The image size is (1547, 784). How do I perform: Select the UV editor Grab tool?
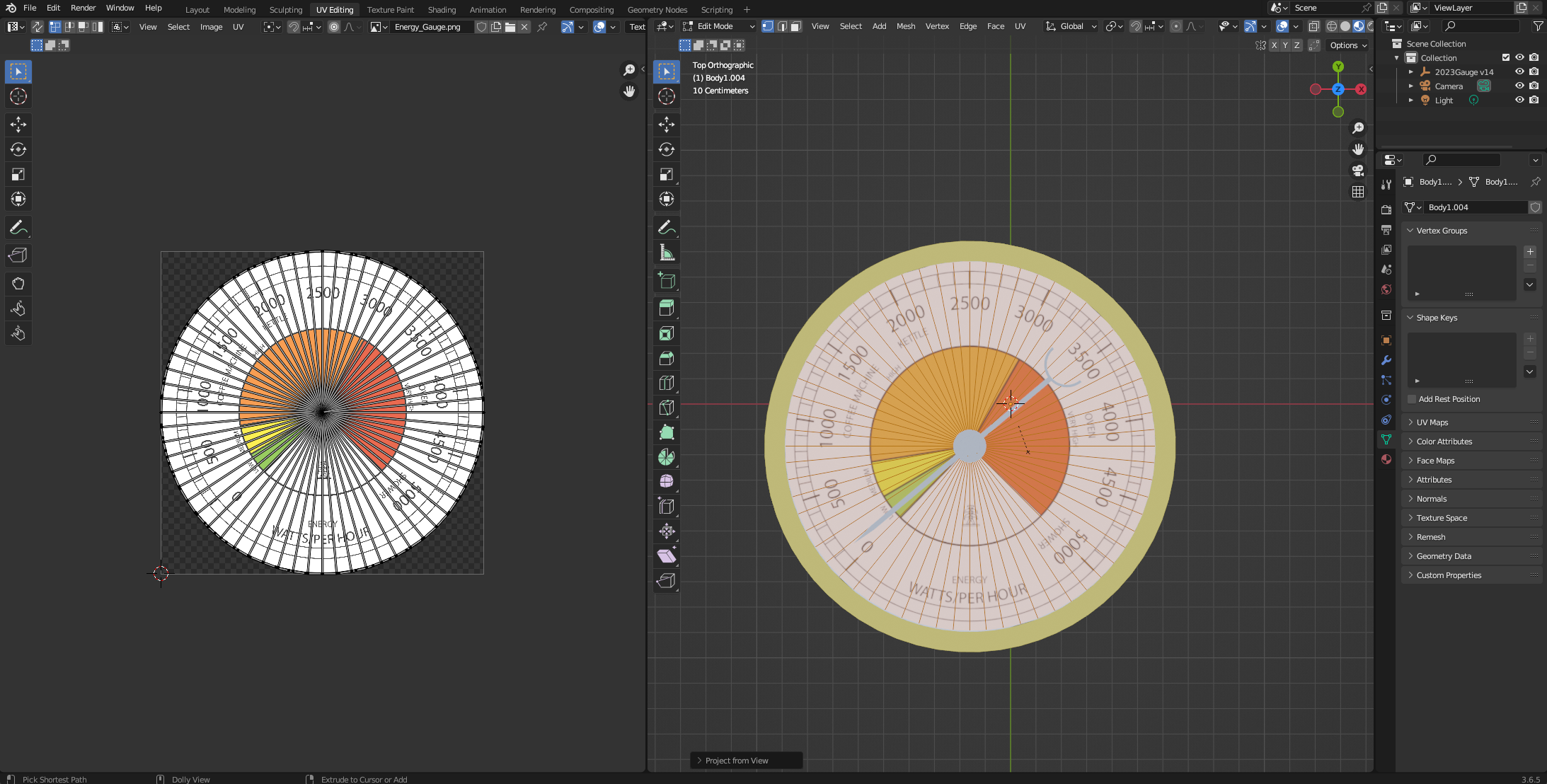click(18, 284)
